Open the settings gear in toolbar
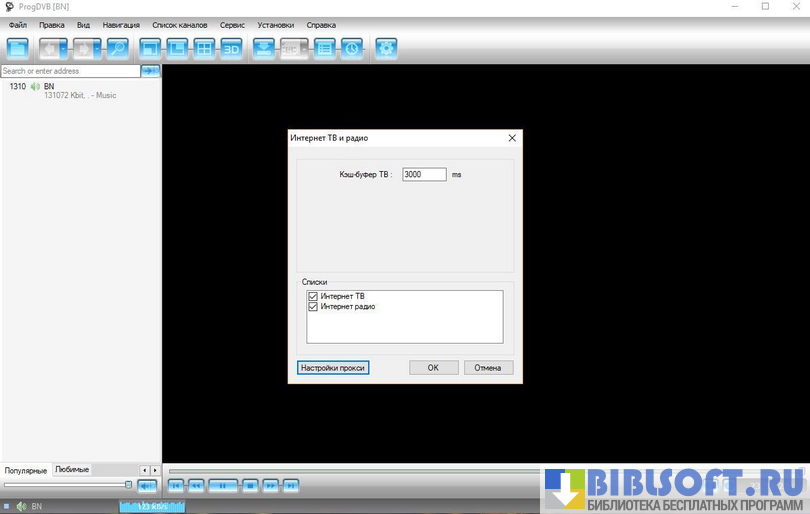810x514 pixels. (386, 48)
